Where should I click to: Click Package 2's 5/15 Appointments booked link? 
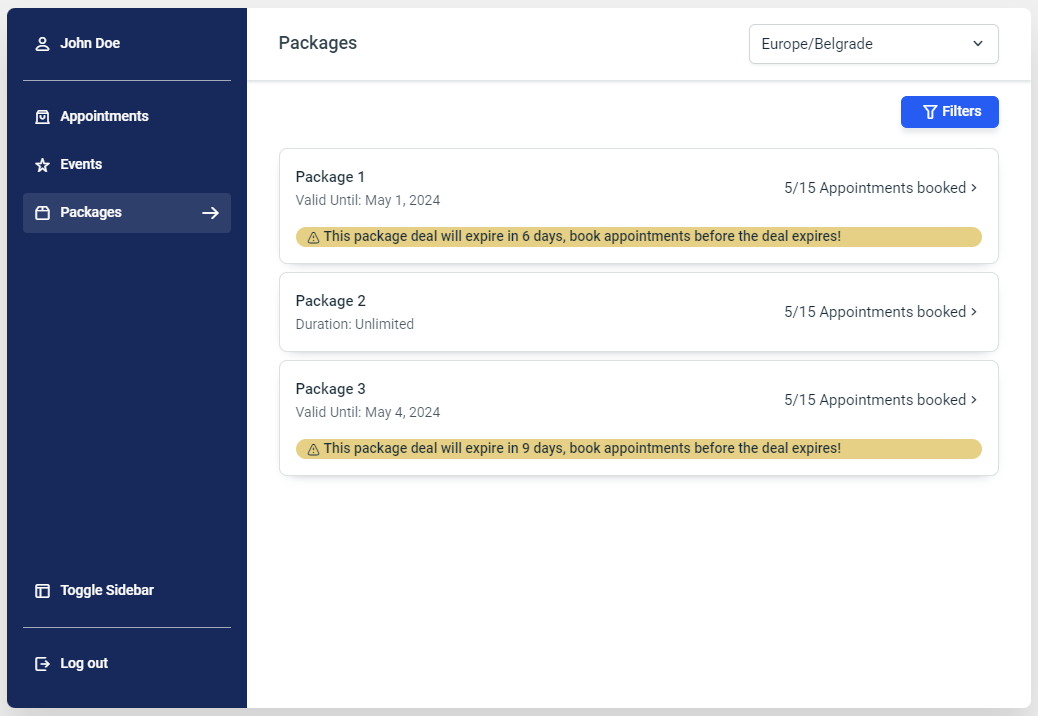[875, 311]
